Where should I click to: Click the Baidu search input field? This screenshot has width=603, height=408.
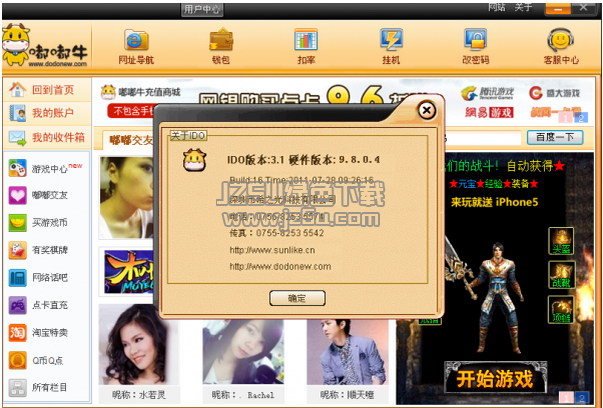click(483, 138)
